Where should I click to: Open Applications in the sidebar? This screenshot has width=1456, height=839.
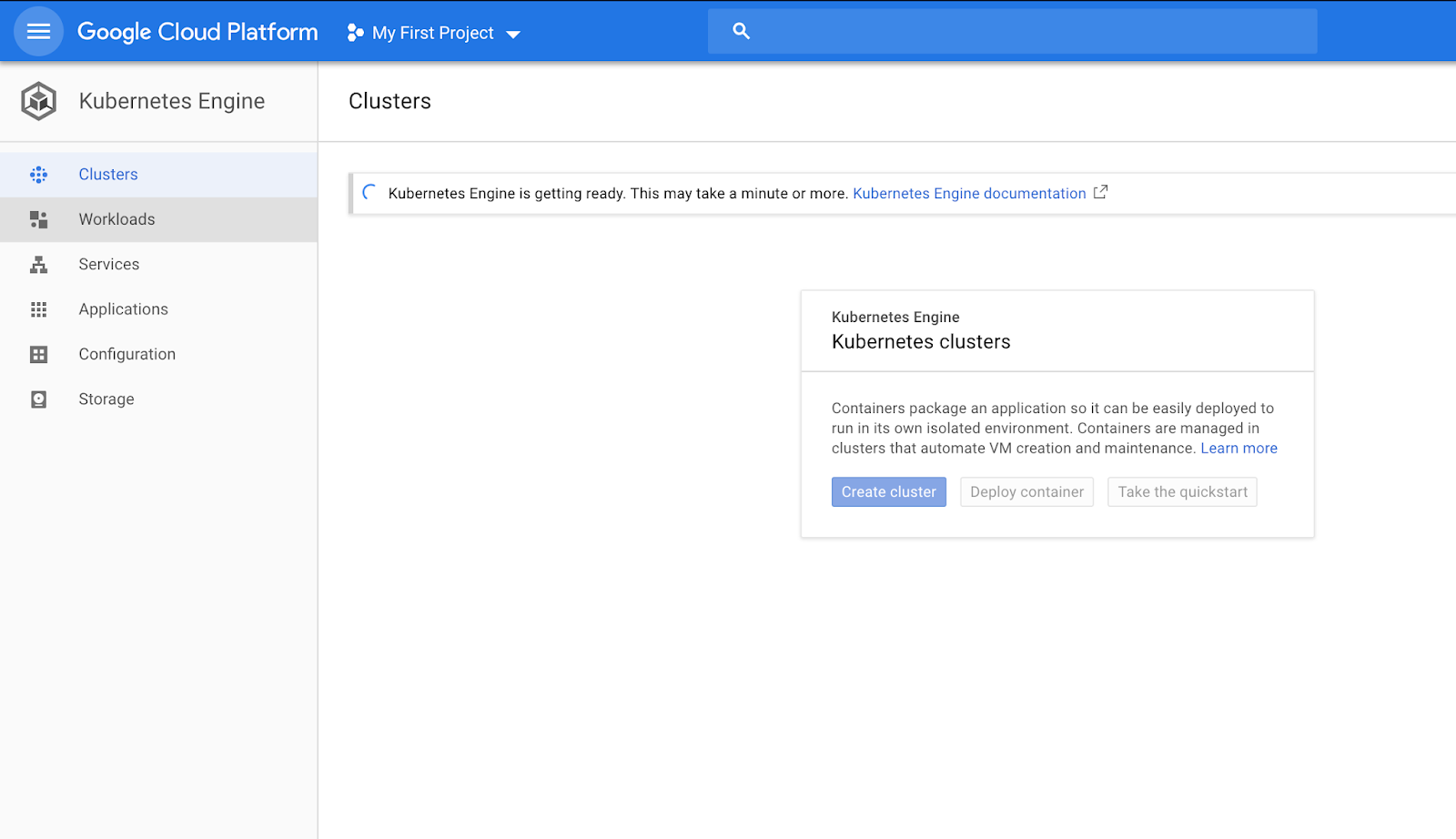tap(158, 309)
